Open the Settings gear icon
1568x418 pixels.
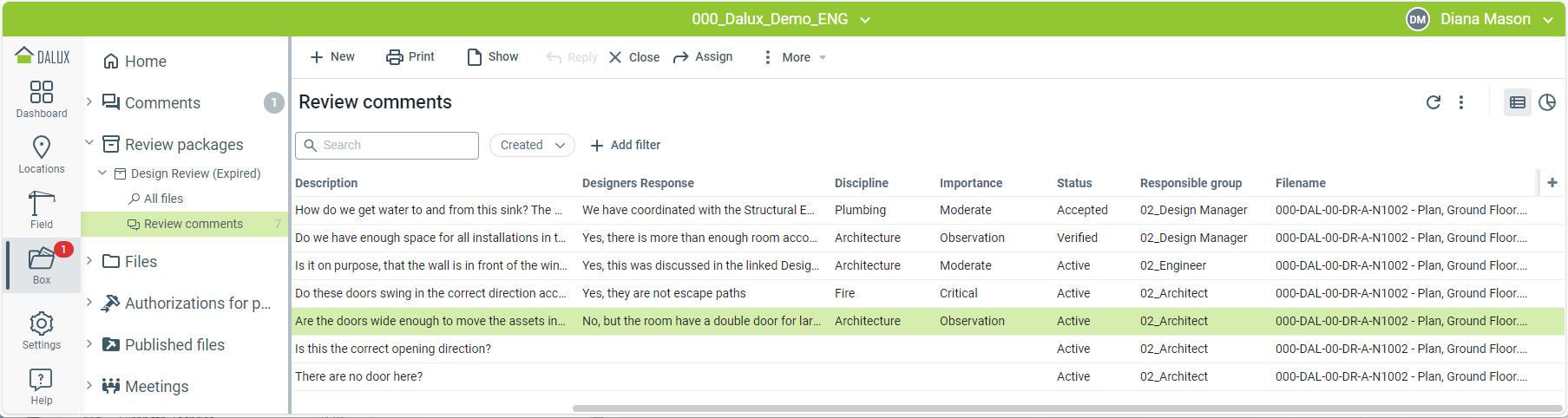click(42, 324)
